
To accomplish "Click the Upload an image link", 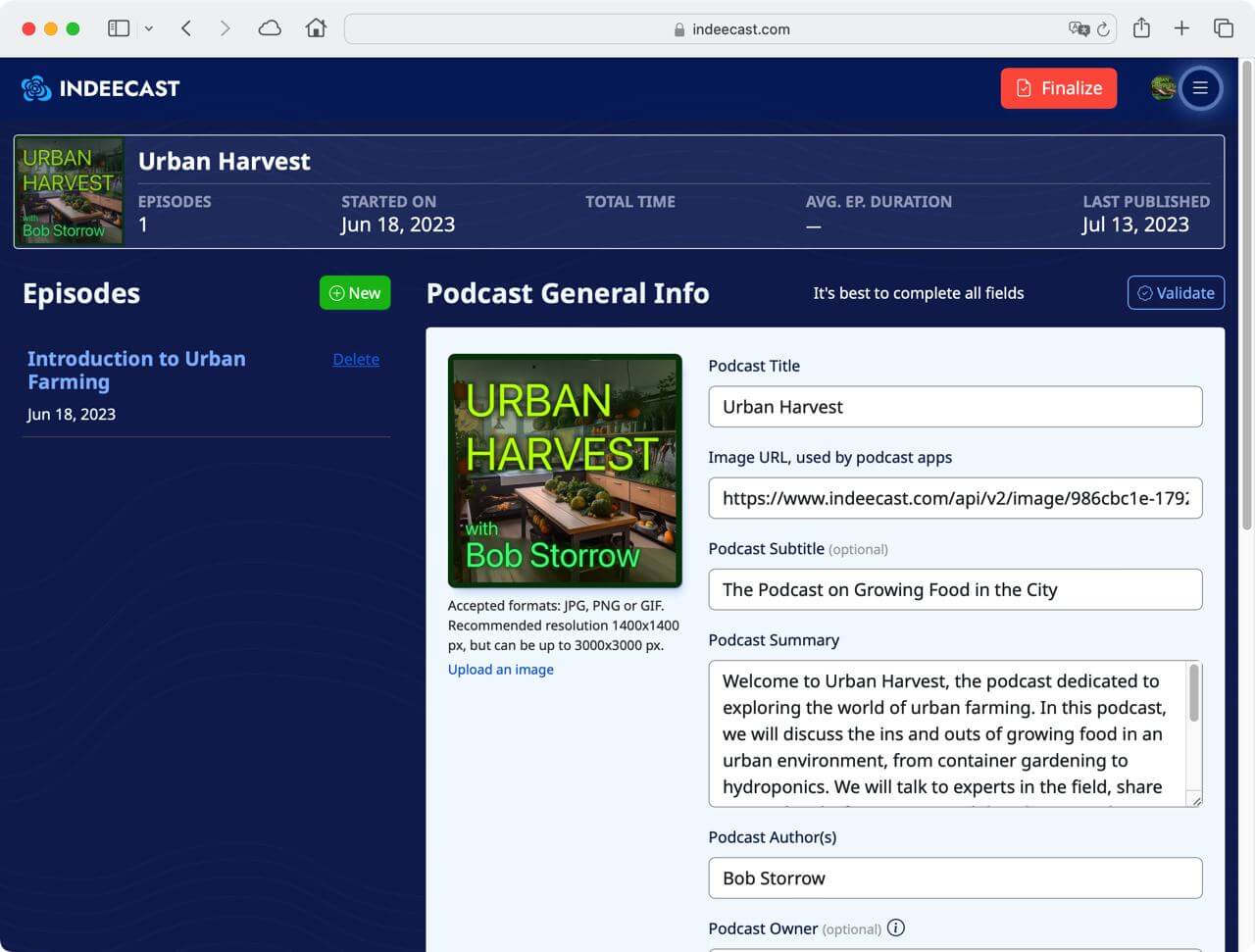I will 500,670.
